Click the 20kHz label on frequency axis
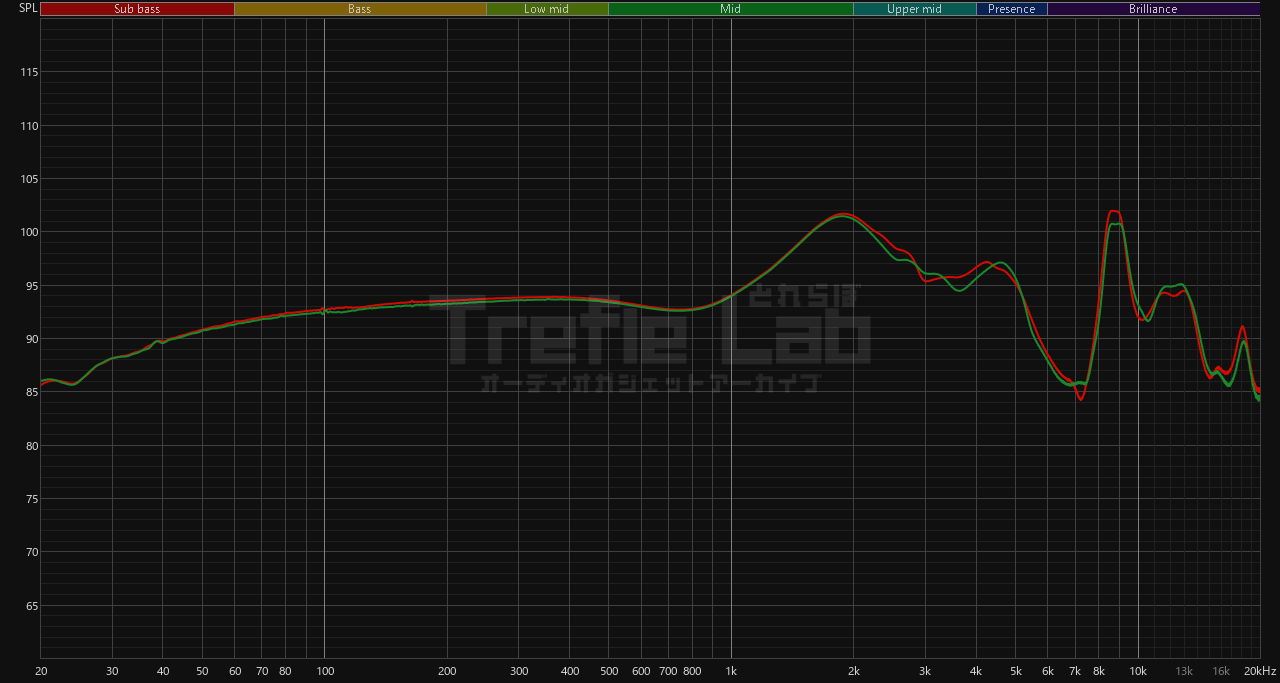The image size is (1280, 683). [1259, 670]
